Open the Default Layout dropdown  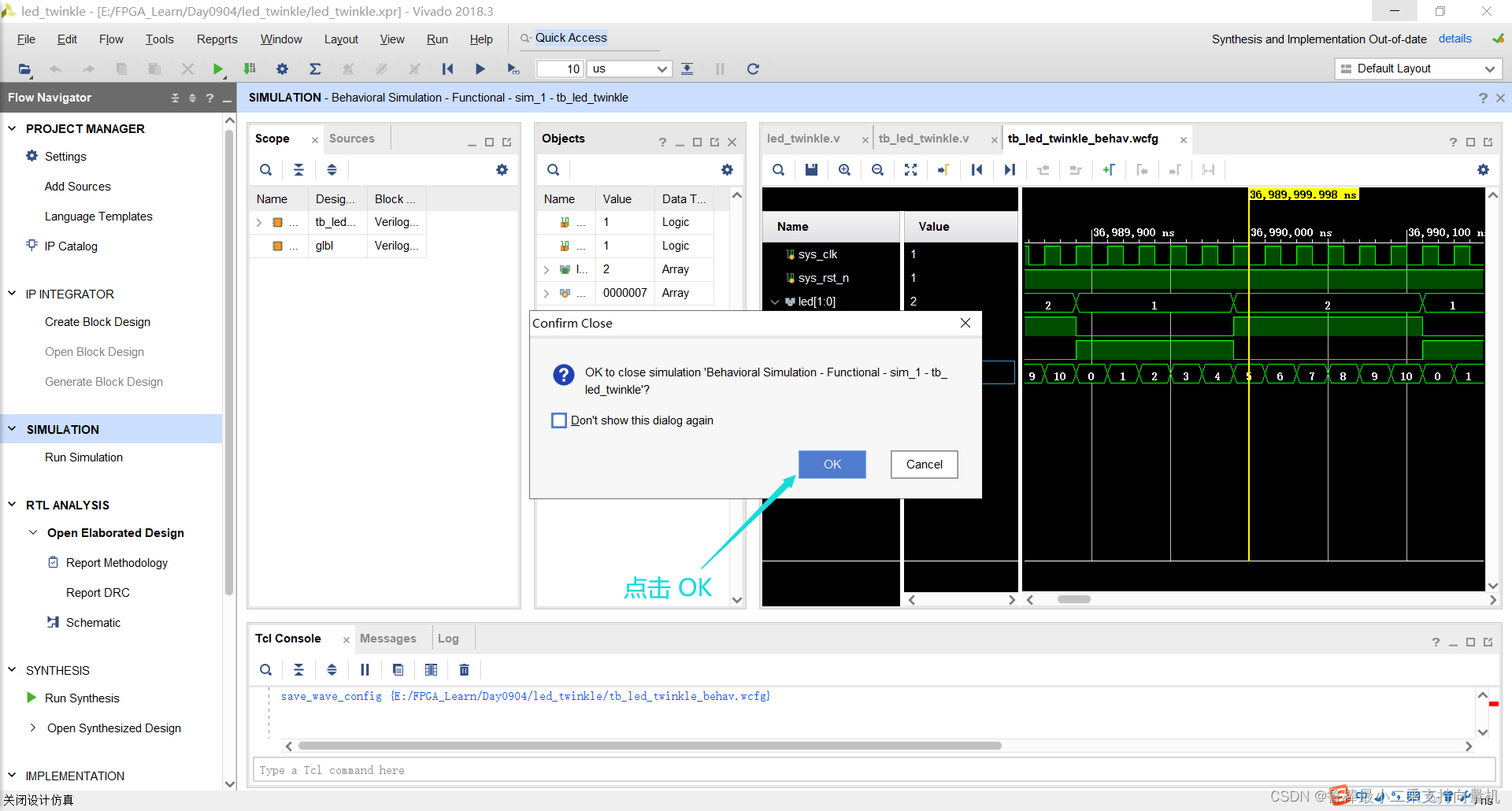(1418, 69)
